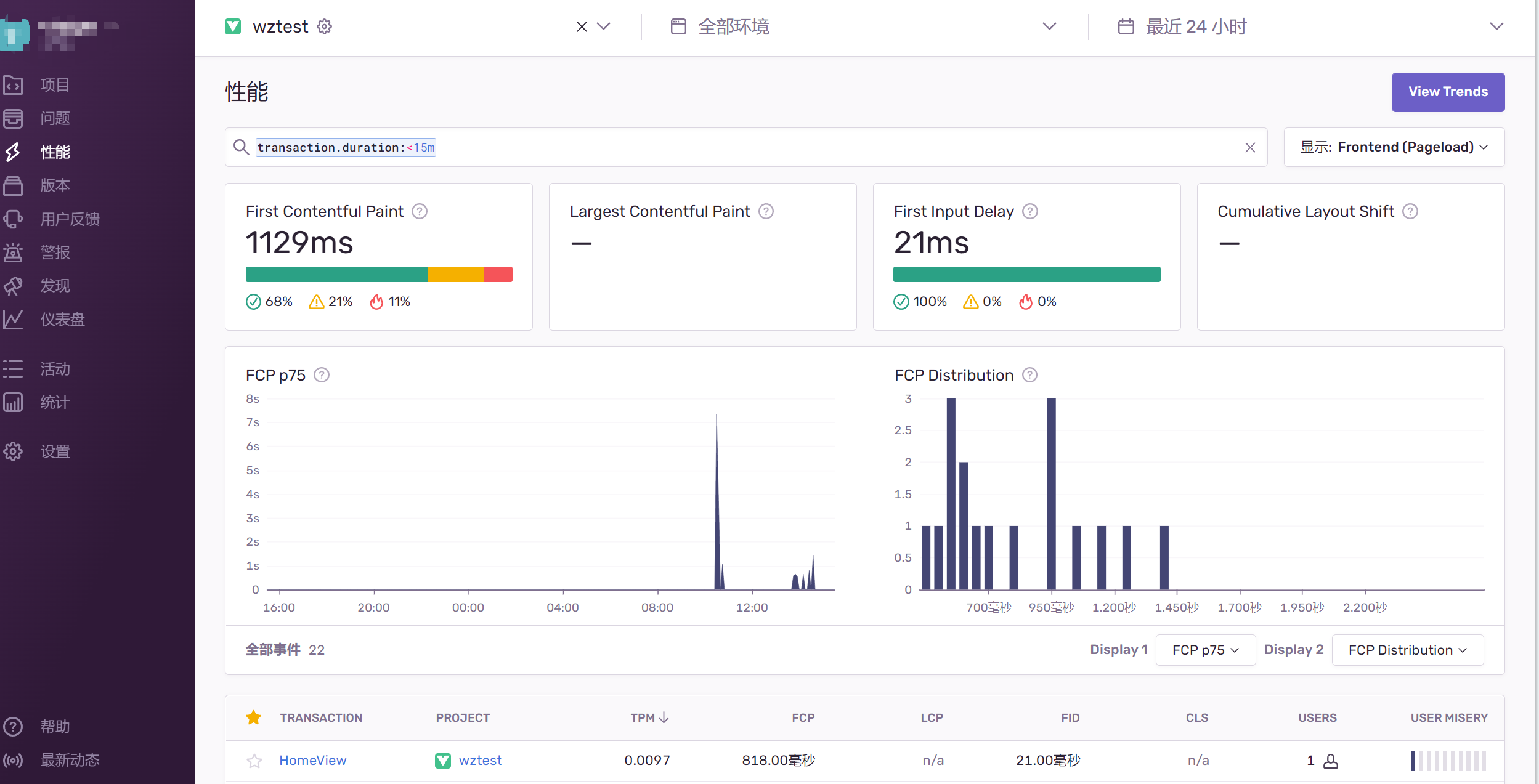
Task: Show help tooltip for FCP p75 chart
Action: [322, 375]
